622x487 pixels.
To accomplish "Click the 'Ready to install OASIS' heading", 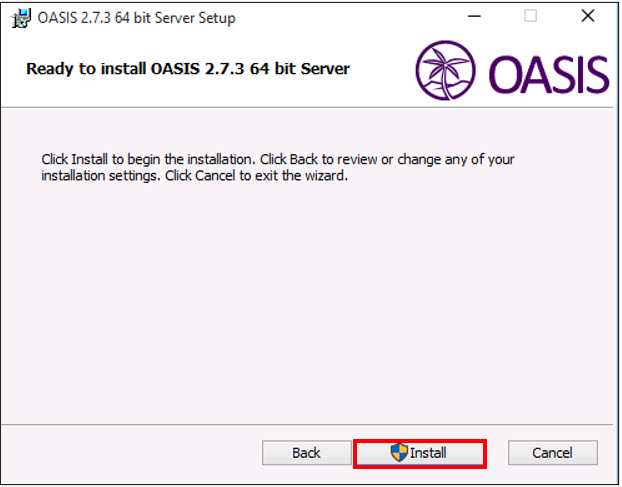I will click(188, 69).
